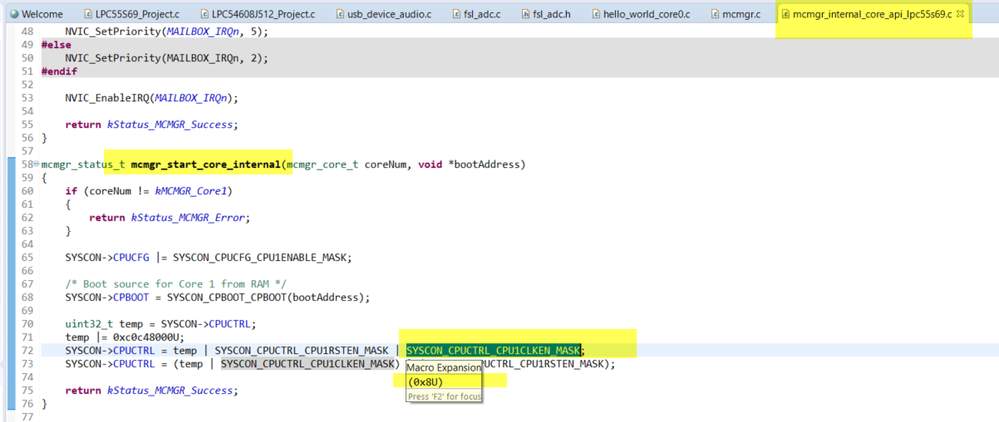The image size is (999, 422).
Task: Click the highlighted SYSCON_CPUCTRL_CPU1CLKEN_MASK on line 72
Action: (493, 350)
